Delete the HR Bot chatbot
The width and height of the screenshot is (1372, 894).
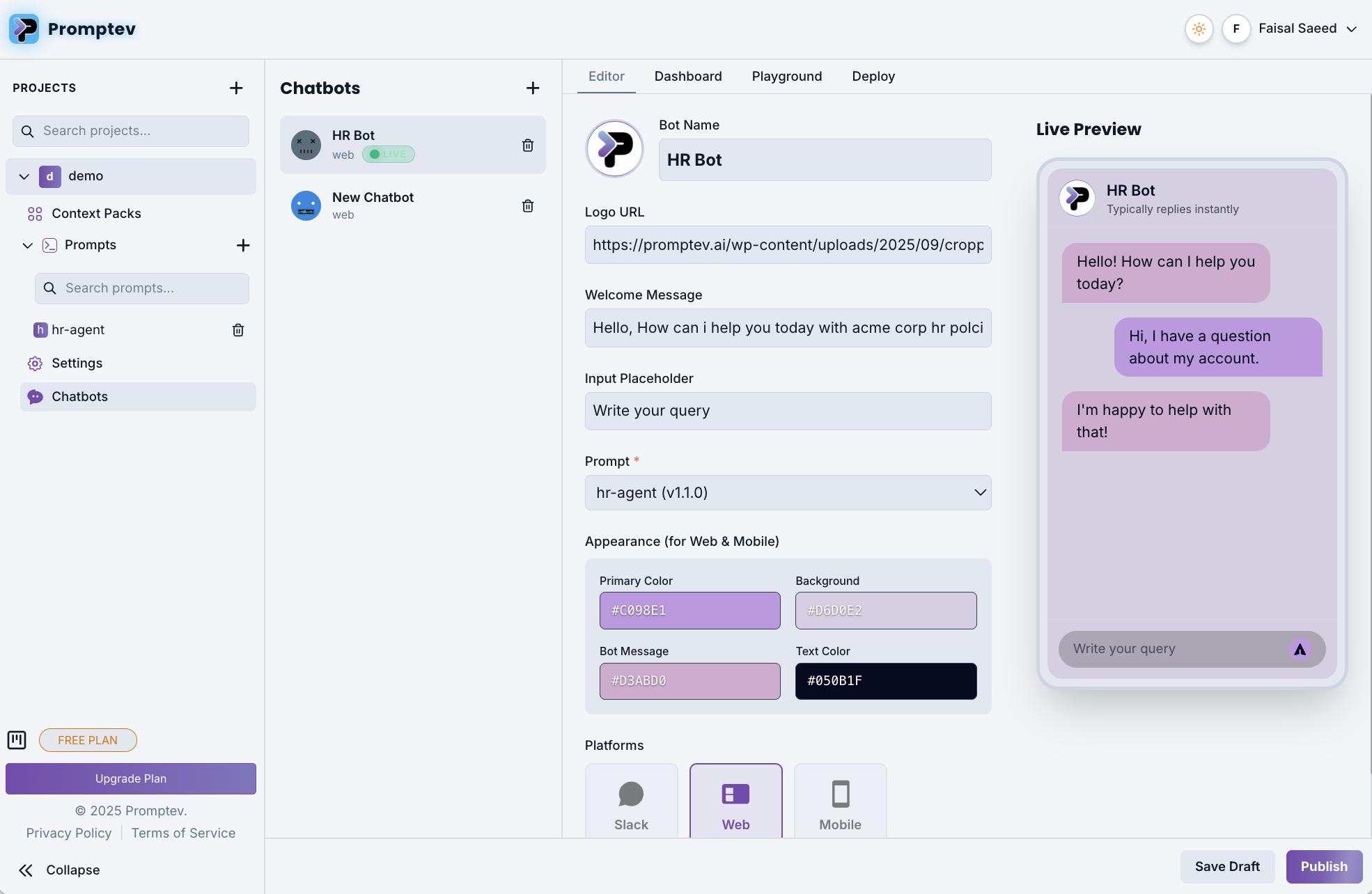[x=528, y=145]
